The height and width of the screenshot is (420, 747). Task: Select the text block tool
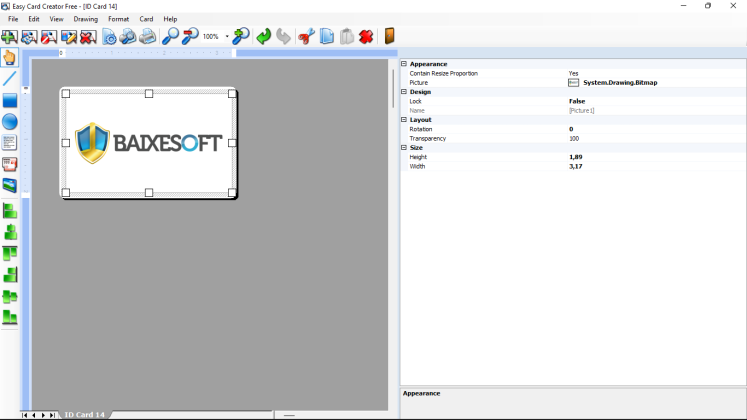[x=10, y=142]
